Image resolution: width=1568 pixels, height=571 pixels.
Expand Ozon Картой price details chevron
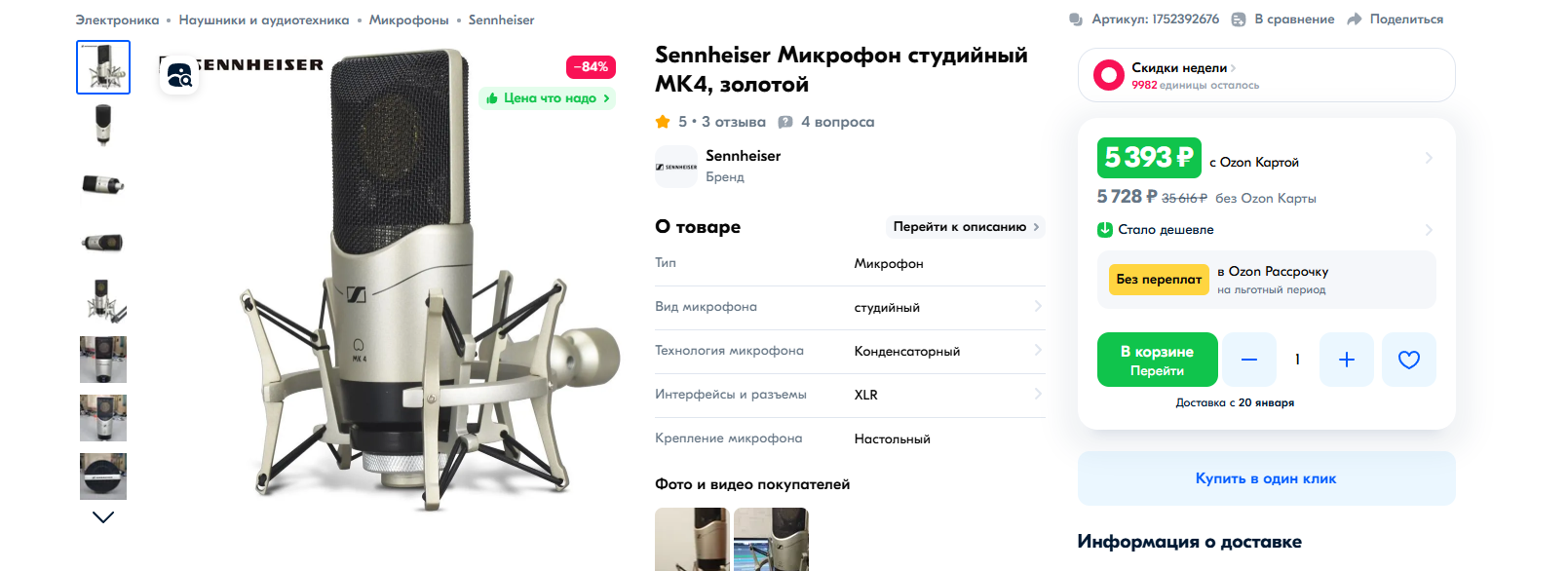(1429, 158)
